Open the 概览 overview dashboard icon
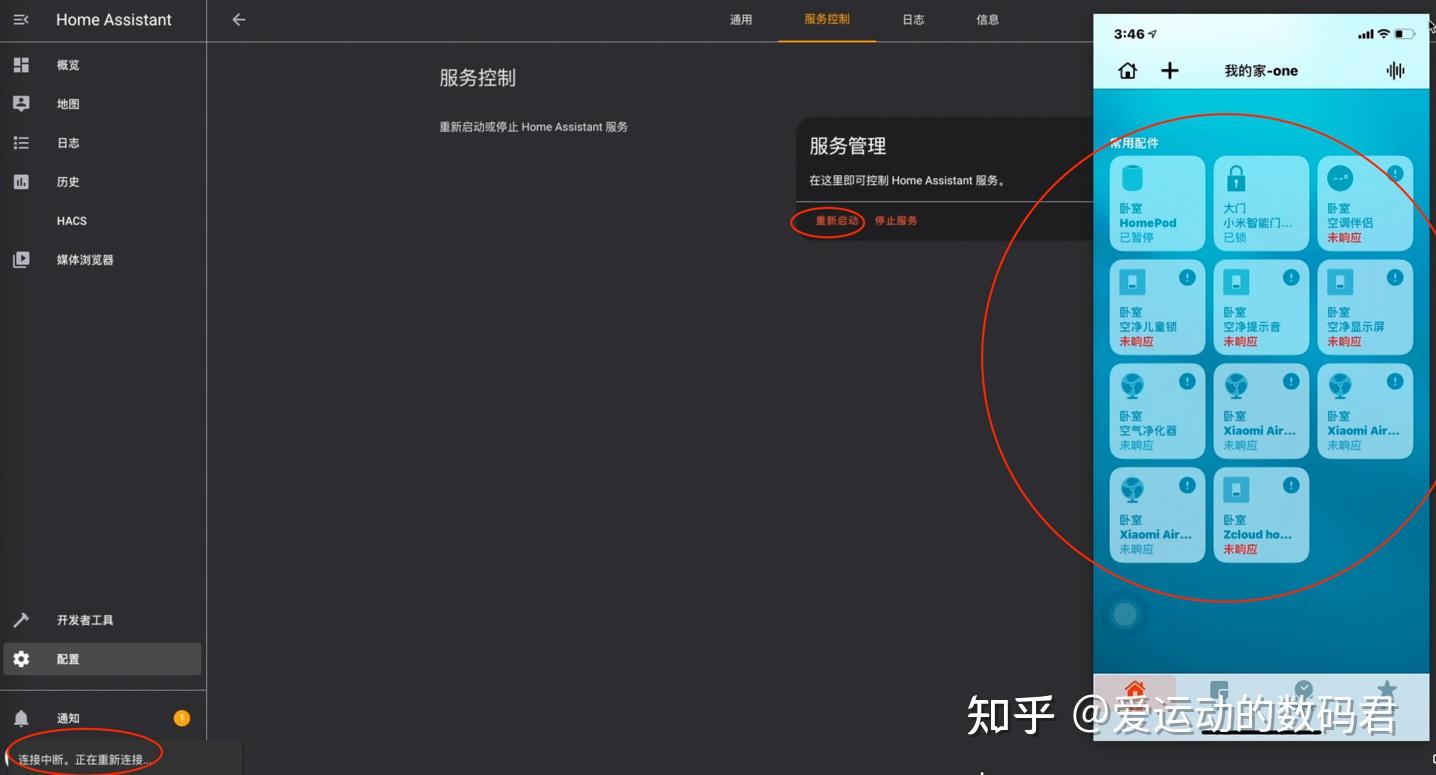 [x=21, y=64]
